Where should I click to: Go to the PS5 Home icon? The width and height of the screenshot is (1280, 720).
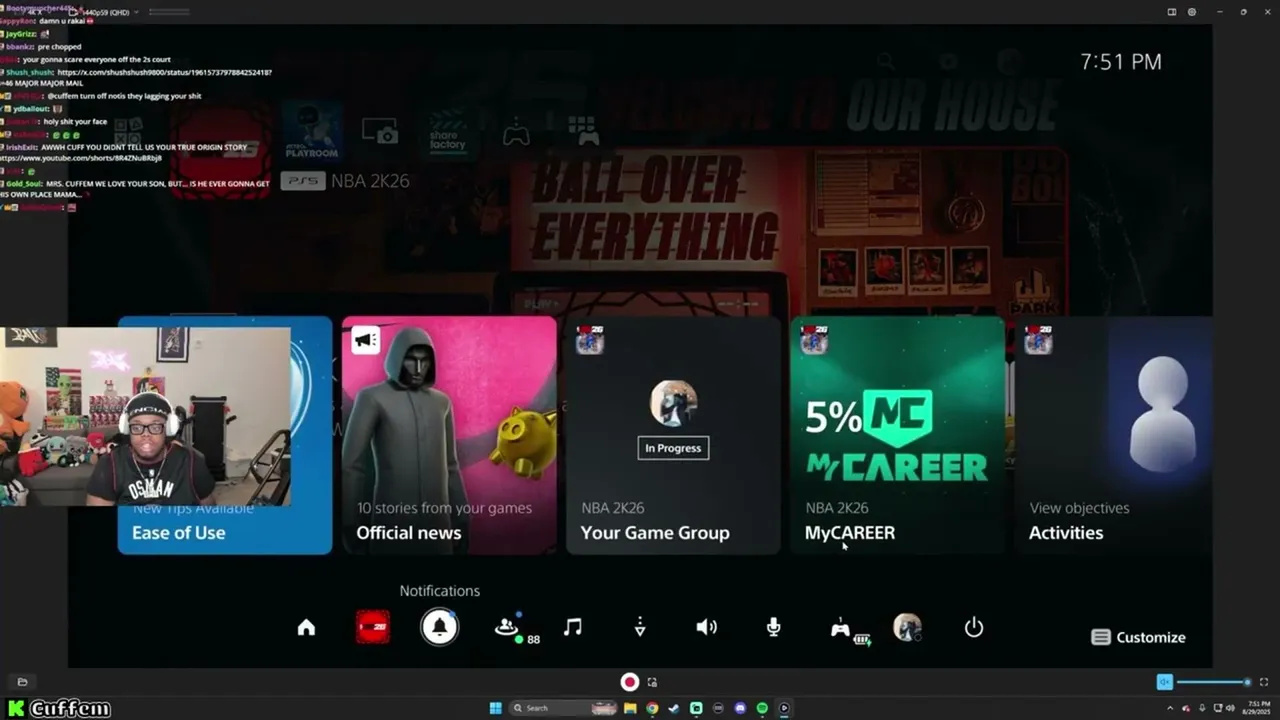[x=306, y=627]
